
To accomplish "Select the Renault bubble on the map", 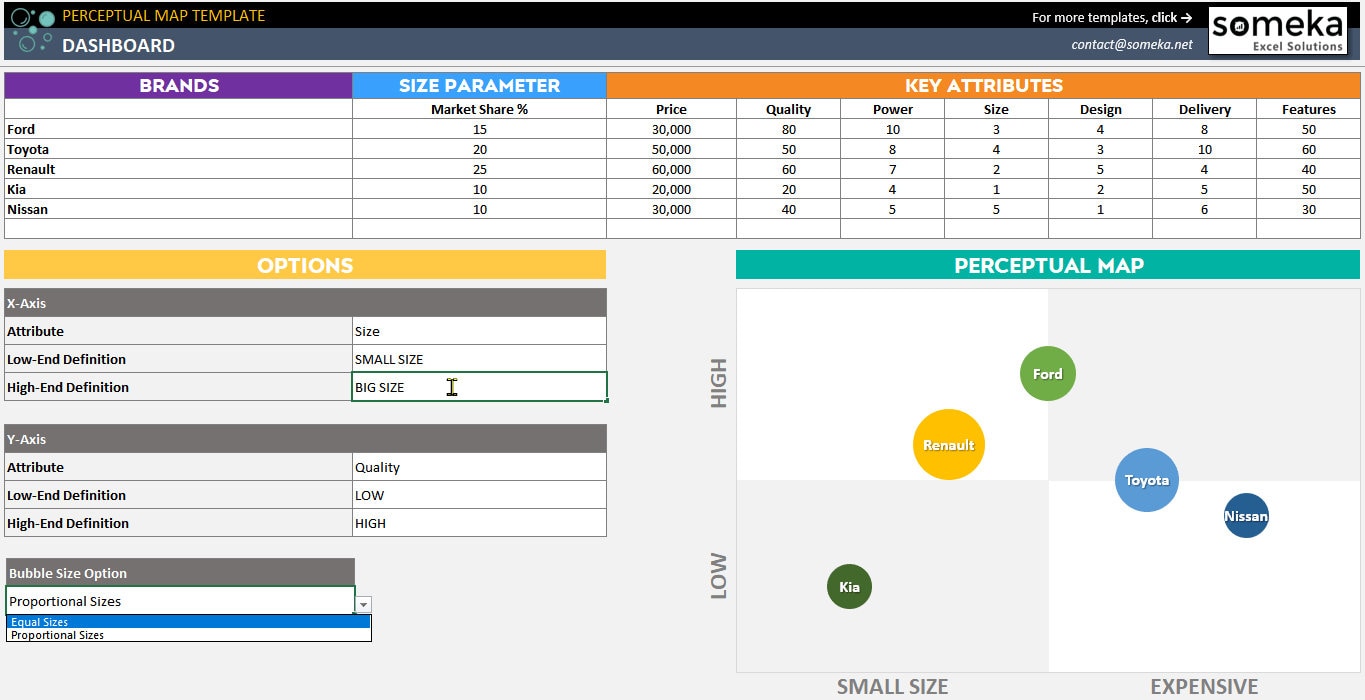I will tap(948, 443).
